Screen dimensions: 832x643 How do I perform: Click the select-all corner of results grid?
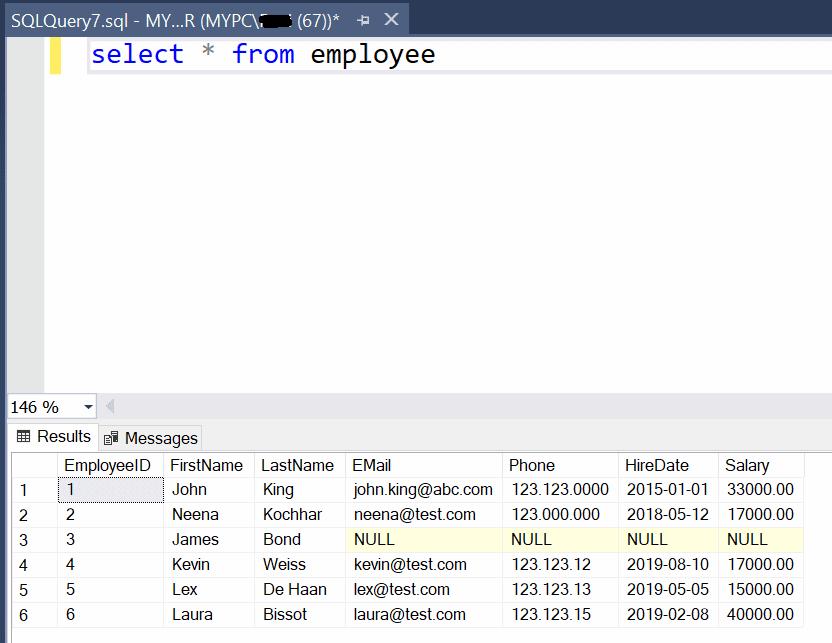34,465
